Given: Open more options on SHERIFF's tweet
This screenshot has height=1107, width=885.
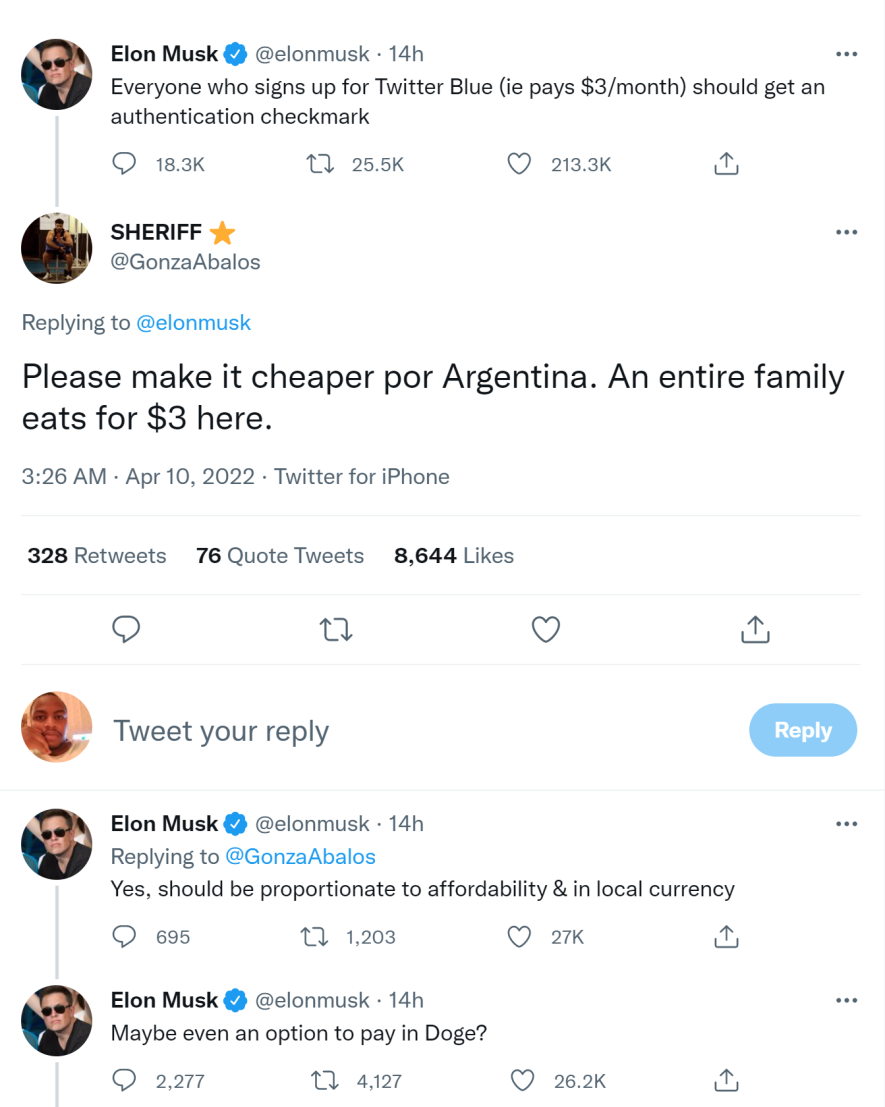Looking at the screenshot, I should coord(846,232).
